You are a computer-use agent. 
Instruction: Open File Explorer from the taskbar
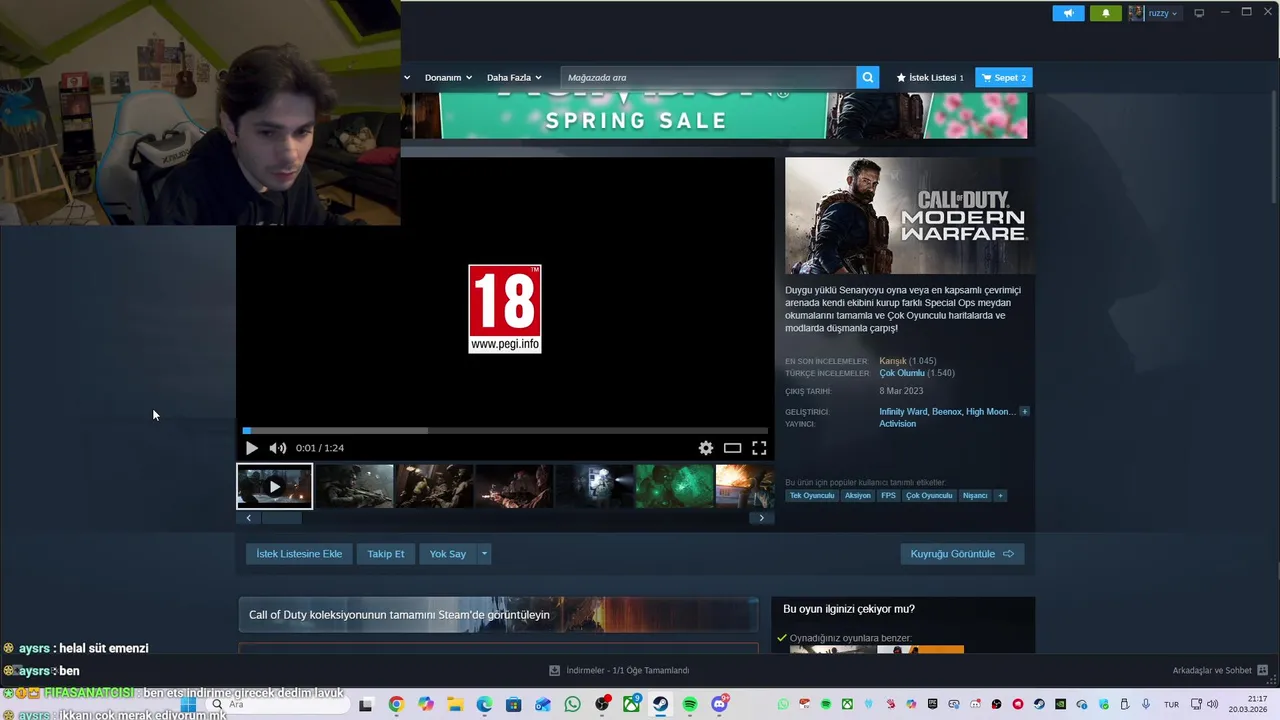455,705
